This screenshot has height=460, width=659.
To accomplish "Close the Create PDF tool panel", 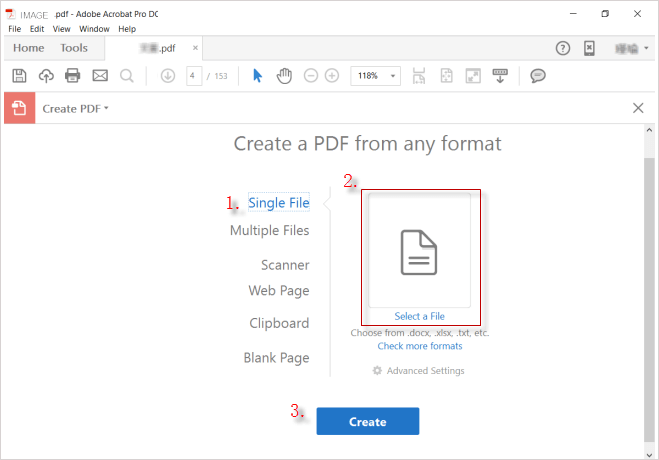I will tap(638, 108).
